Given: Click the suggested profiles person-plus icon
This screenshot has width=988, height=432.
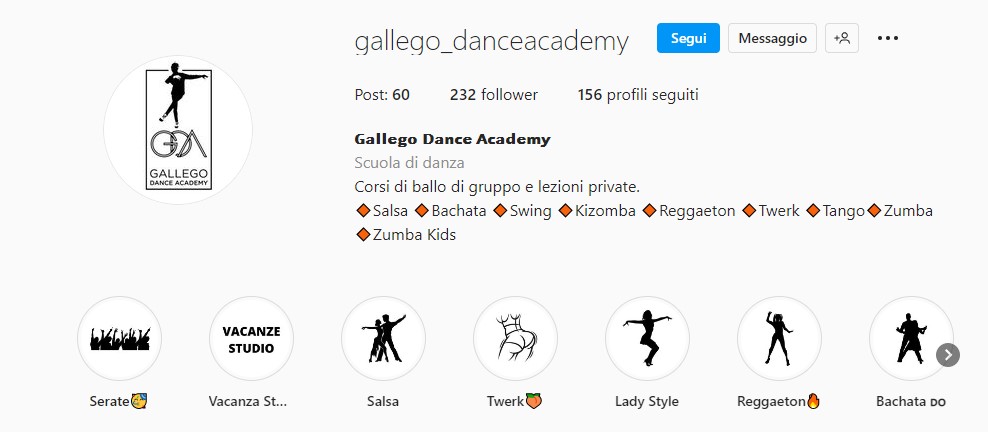Looking at the screenshot, I should (x=842, y=38).
